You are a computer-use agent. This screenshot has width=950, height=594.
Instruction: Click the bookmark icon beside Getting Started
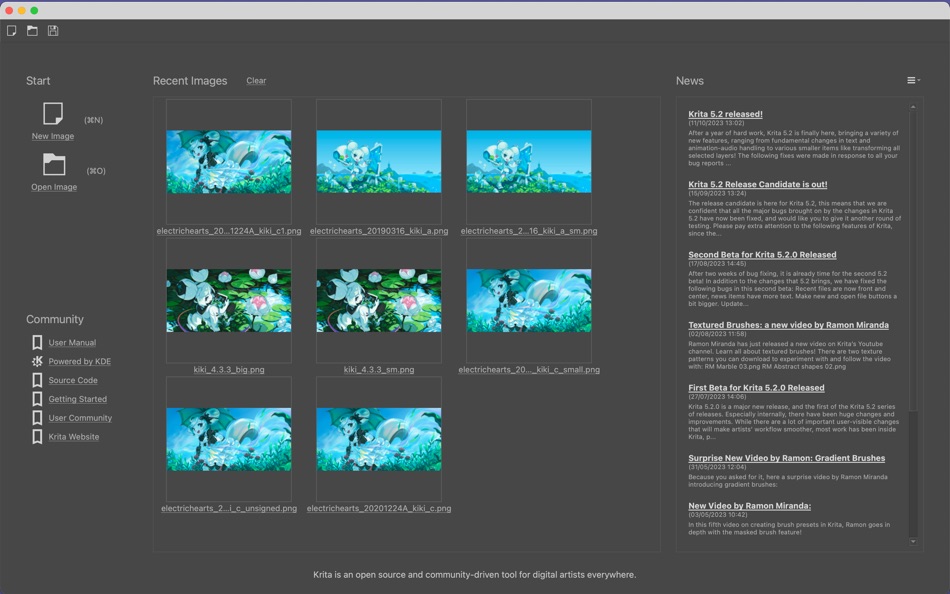click(x=37, y=399)
